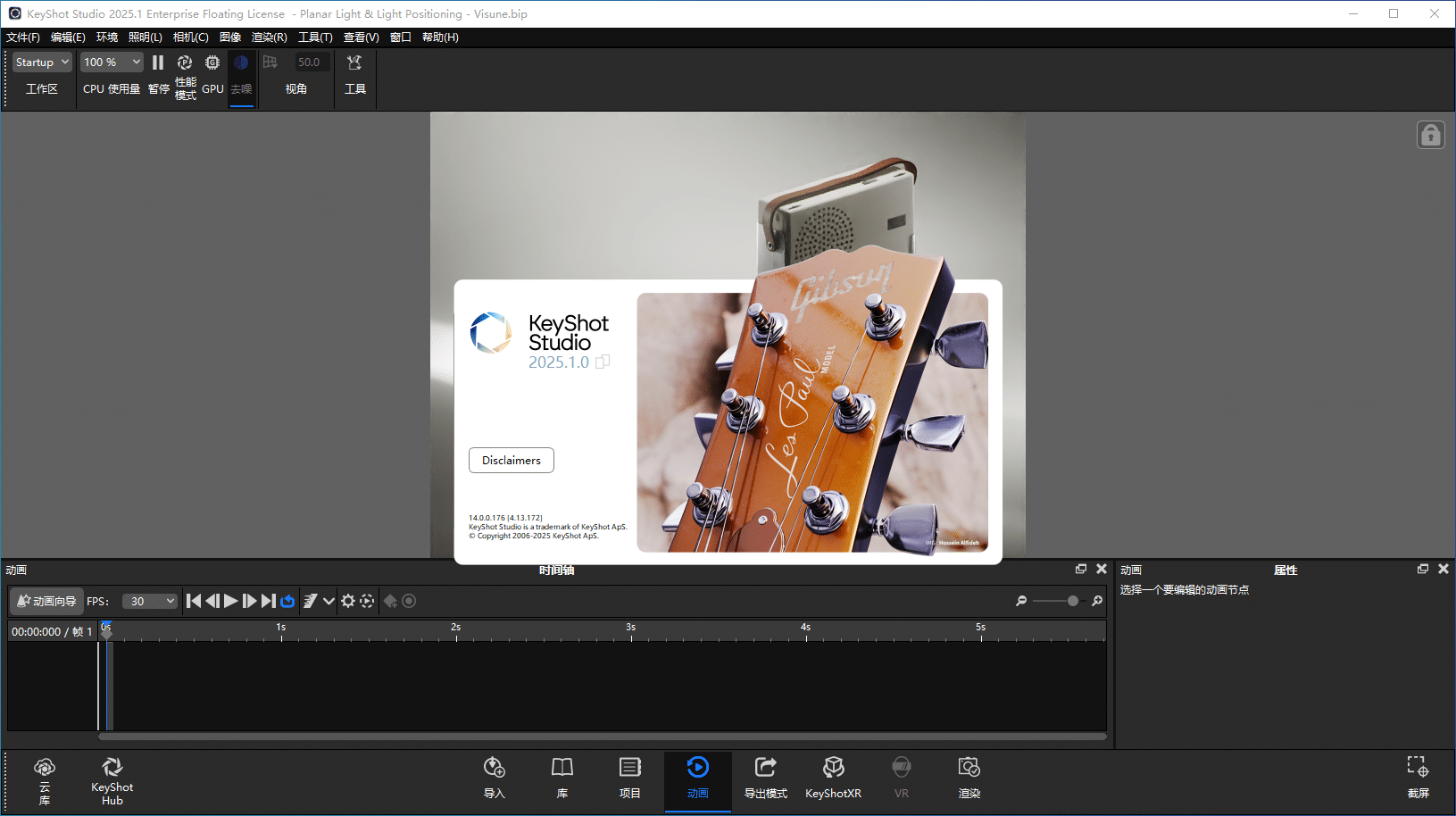Expand the Startup workspace dropdown
This screenshot has width=1456, height=816.
(42, 62)
